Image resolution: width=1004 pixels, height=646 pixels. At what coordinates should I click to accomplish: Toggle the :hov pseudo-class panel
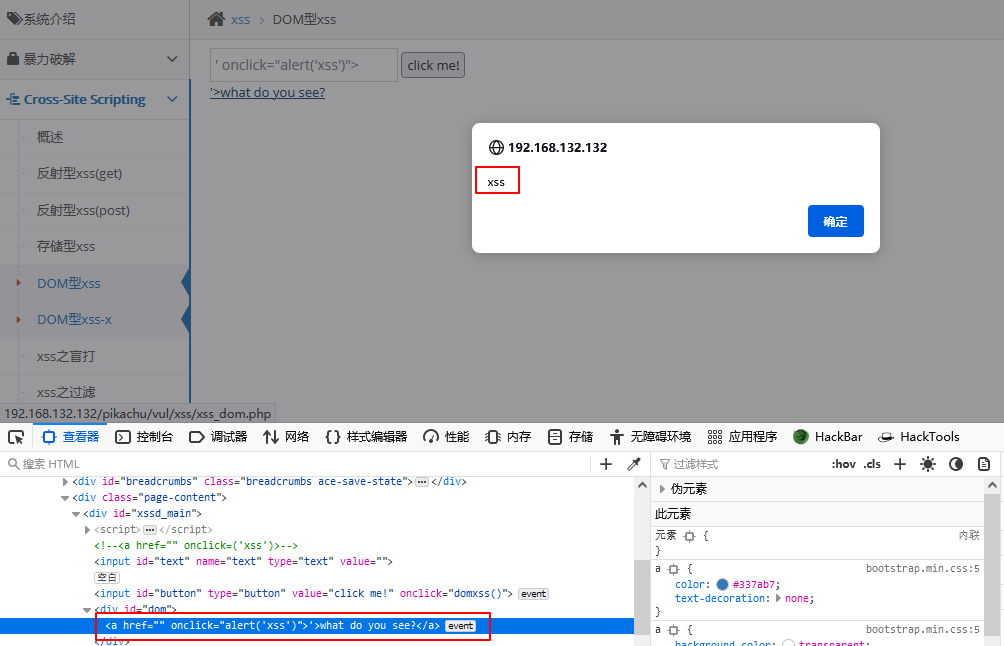843,464
